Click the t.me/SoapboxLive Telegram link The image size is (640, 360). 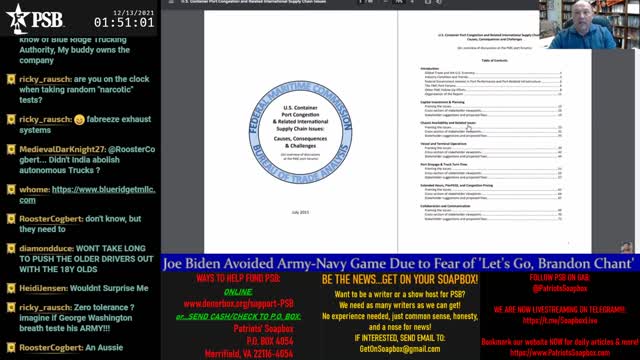560,321
